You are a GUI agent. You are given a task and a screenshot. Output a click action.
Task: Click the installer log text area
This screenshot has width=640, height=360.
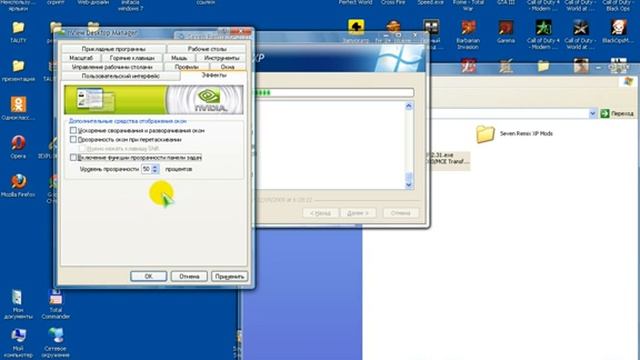[x=330, y=145]
